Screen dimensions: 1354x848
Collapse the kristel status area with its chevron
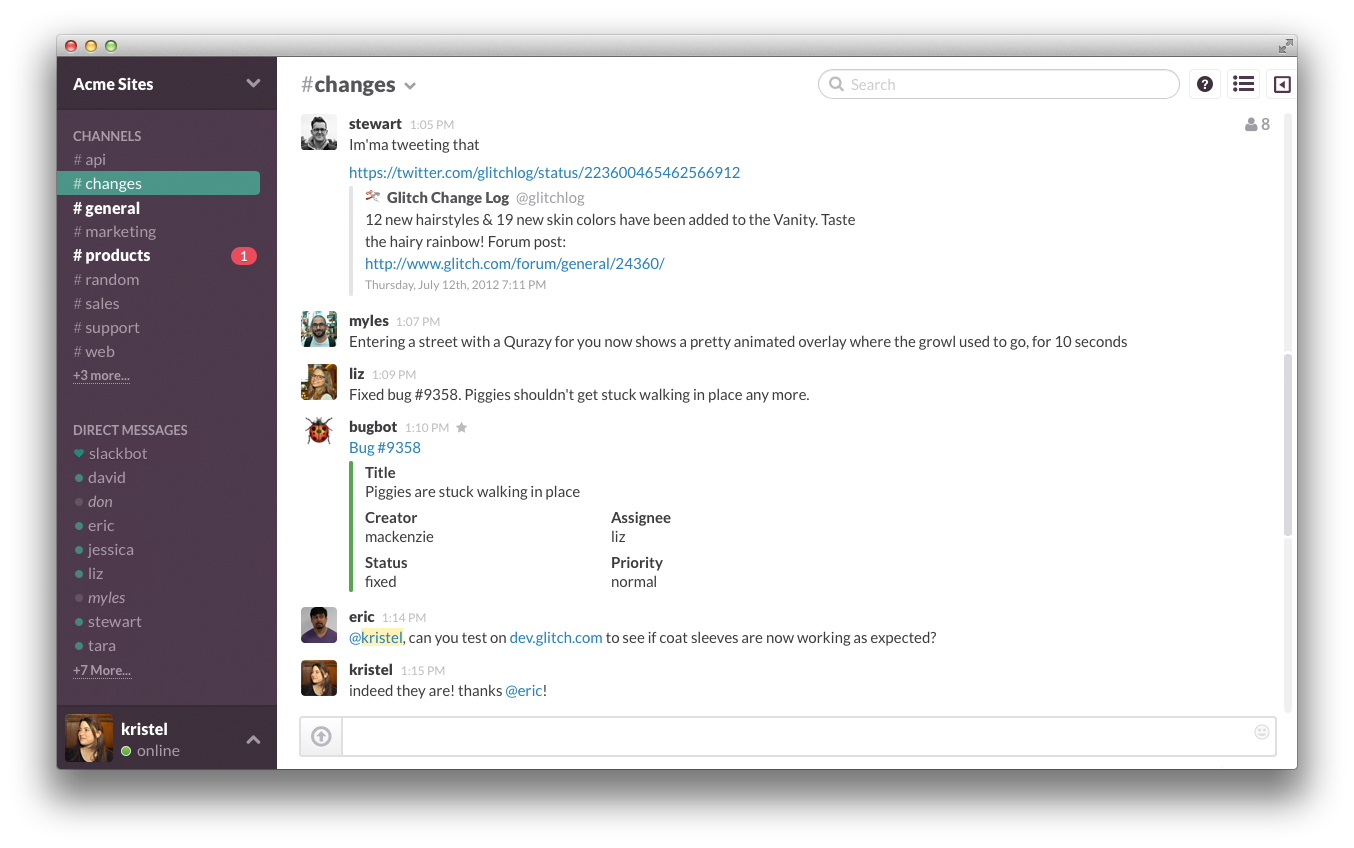[253, 740]
